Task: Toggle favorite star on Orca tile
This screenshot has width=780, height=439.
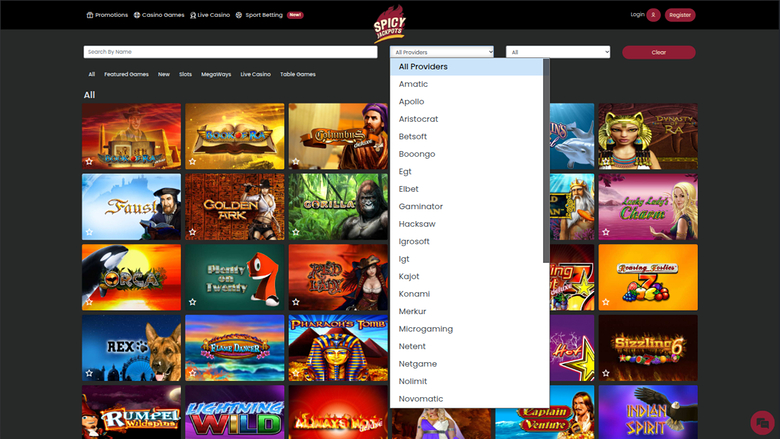Action: coord(89,302)
